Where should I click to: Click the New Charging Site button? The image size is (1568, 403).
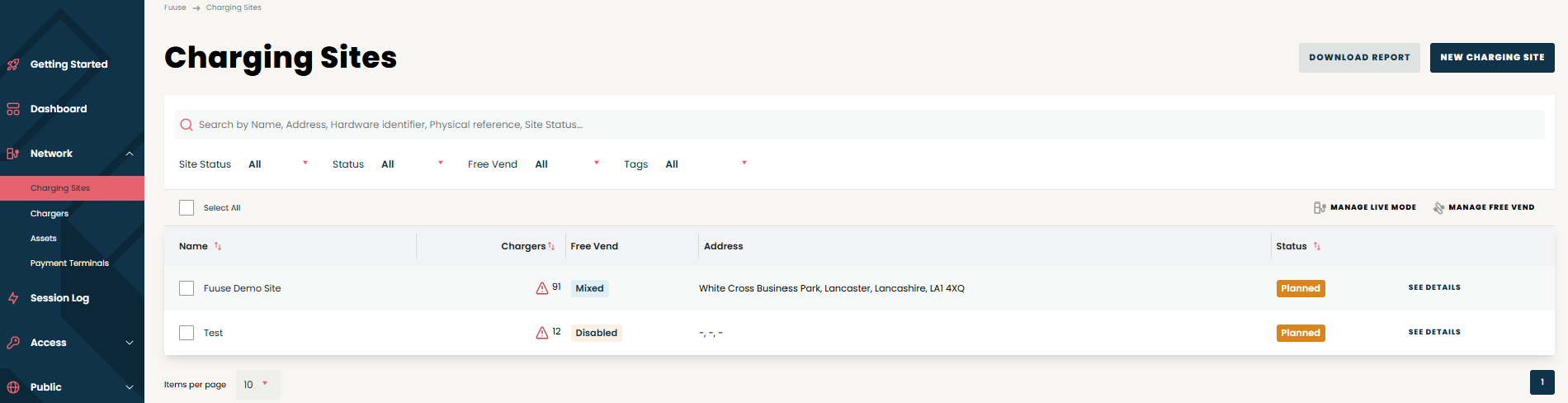click(x=1492, y=58)
